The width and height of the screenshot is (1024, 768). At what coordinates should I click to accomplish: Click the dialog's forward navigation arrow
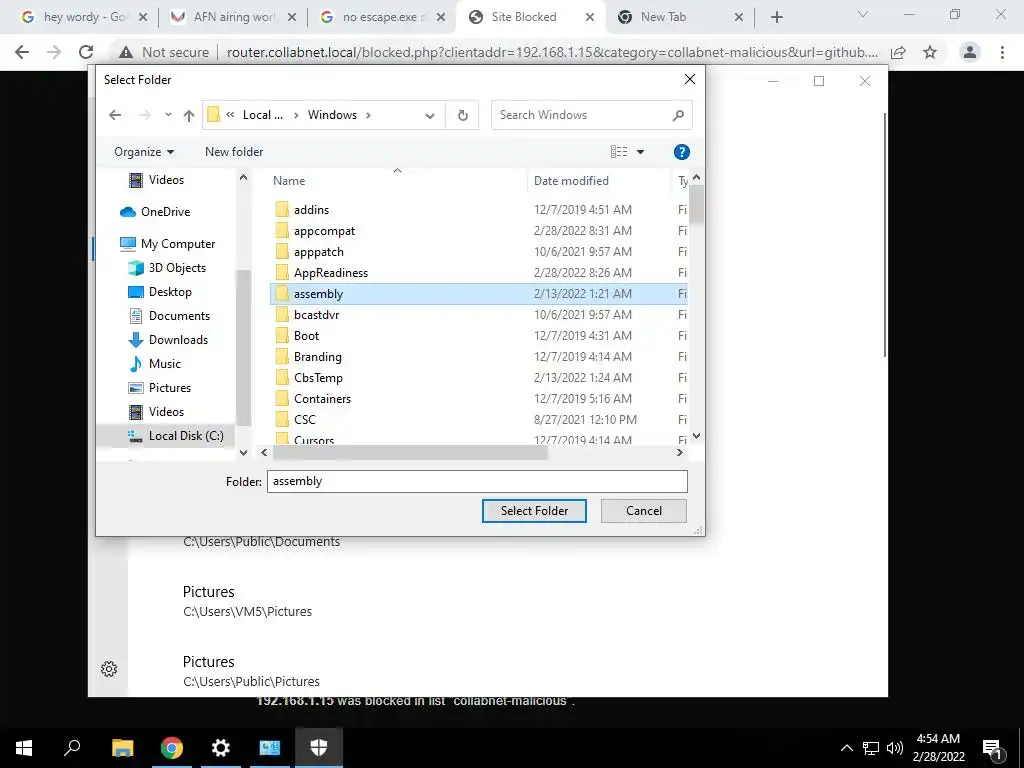click(144, 115)
